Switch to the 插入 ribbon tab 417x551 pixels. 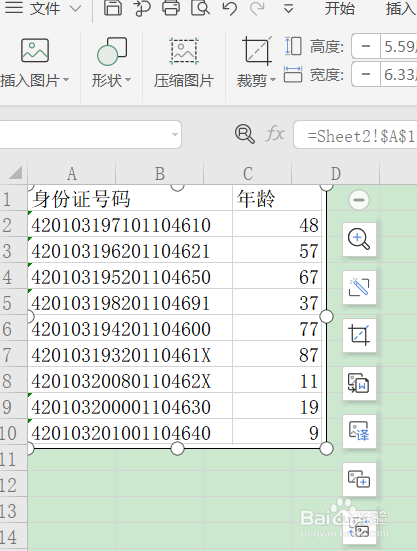(401, 8)
